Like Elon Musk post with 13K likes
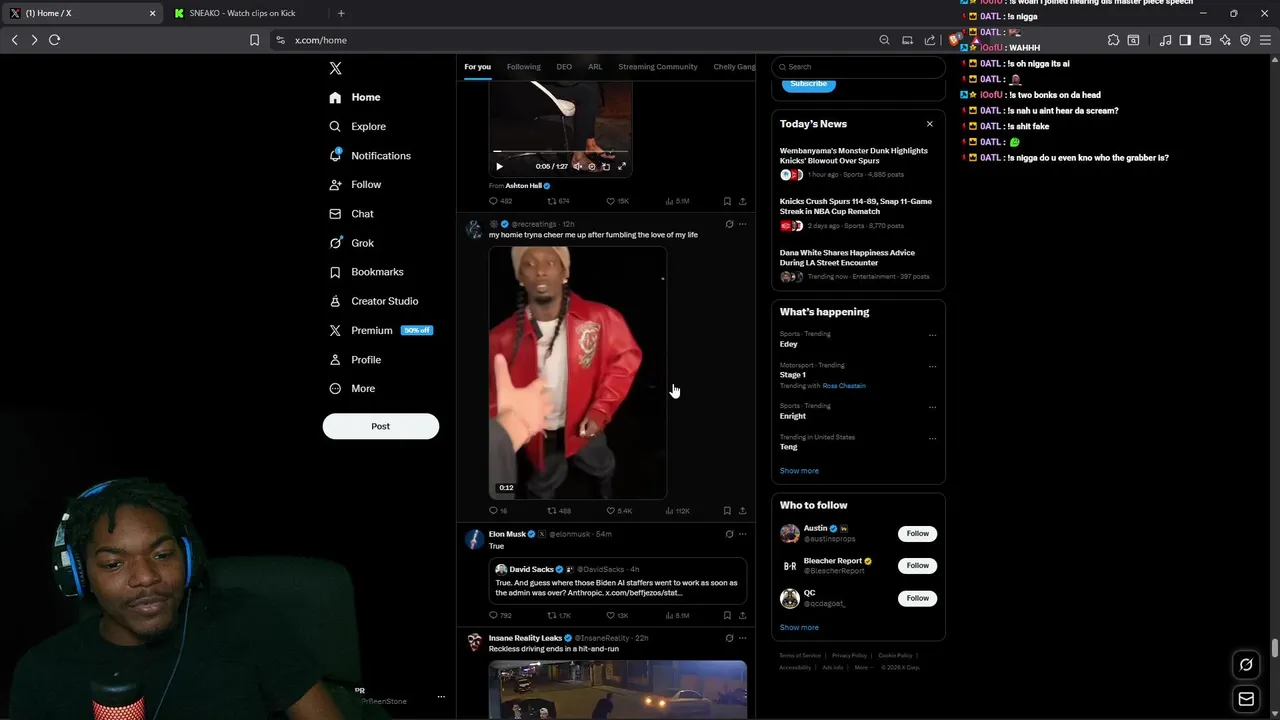1280x720 pixels. [x=617, y=616]
